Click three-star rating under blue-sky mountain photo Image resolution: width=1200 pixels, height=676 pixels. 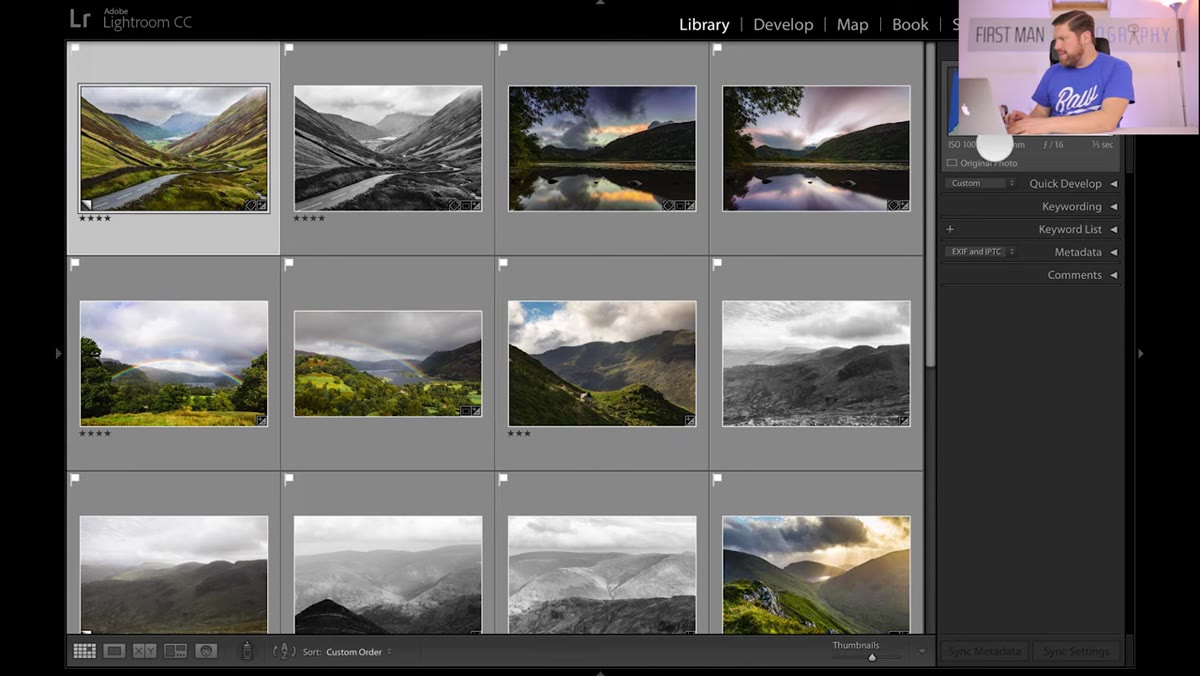pos(519,434)
